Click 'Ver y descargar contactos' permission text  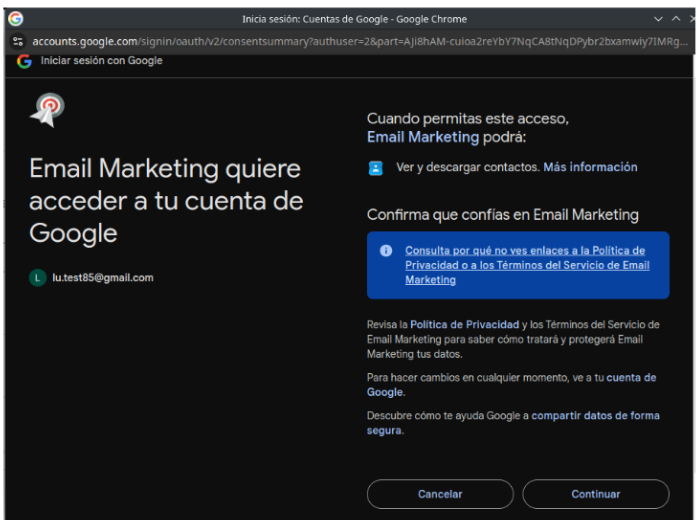[x=468, y=167]
